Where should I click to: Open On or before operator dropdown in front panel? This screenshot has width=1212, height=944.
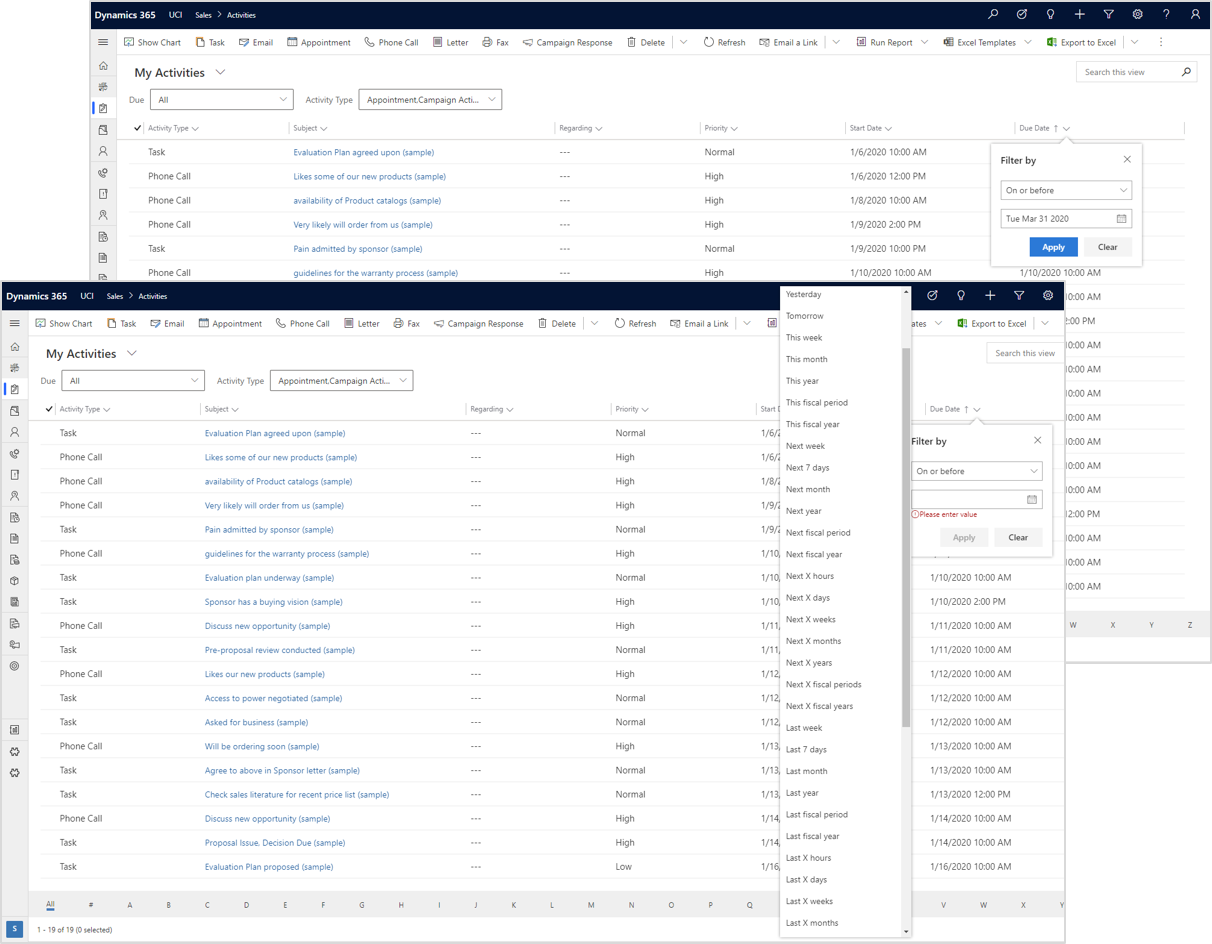[x=977, y=471]
